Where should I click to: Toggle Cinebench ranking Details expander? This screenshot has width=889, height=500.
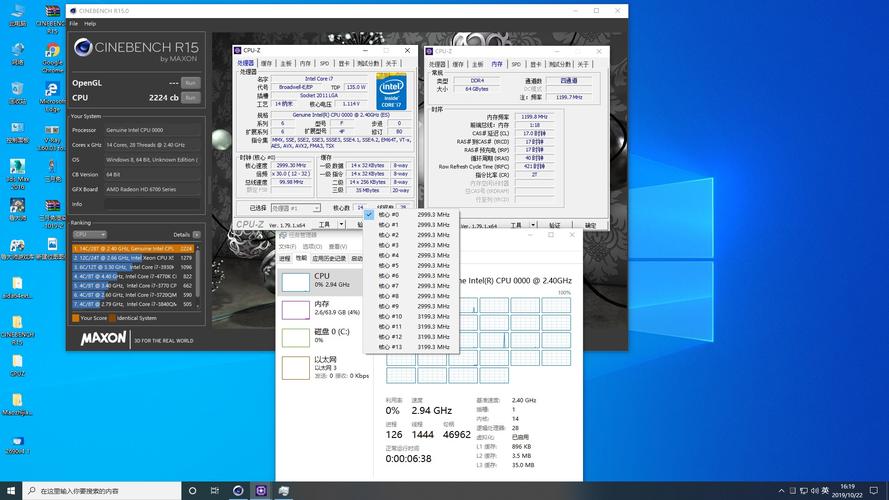(196, 235)
